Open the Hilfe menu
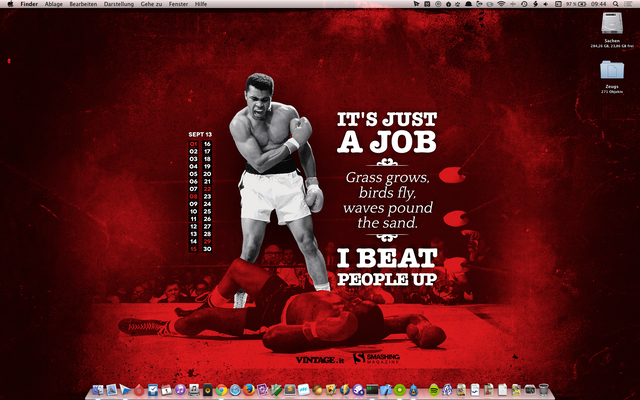The image size is (640, 400). [201, 4]
